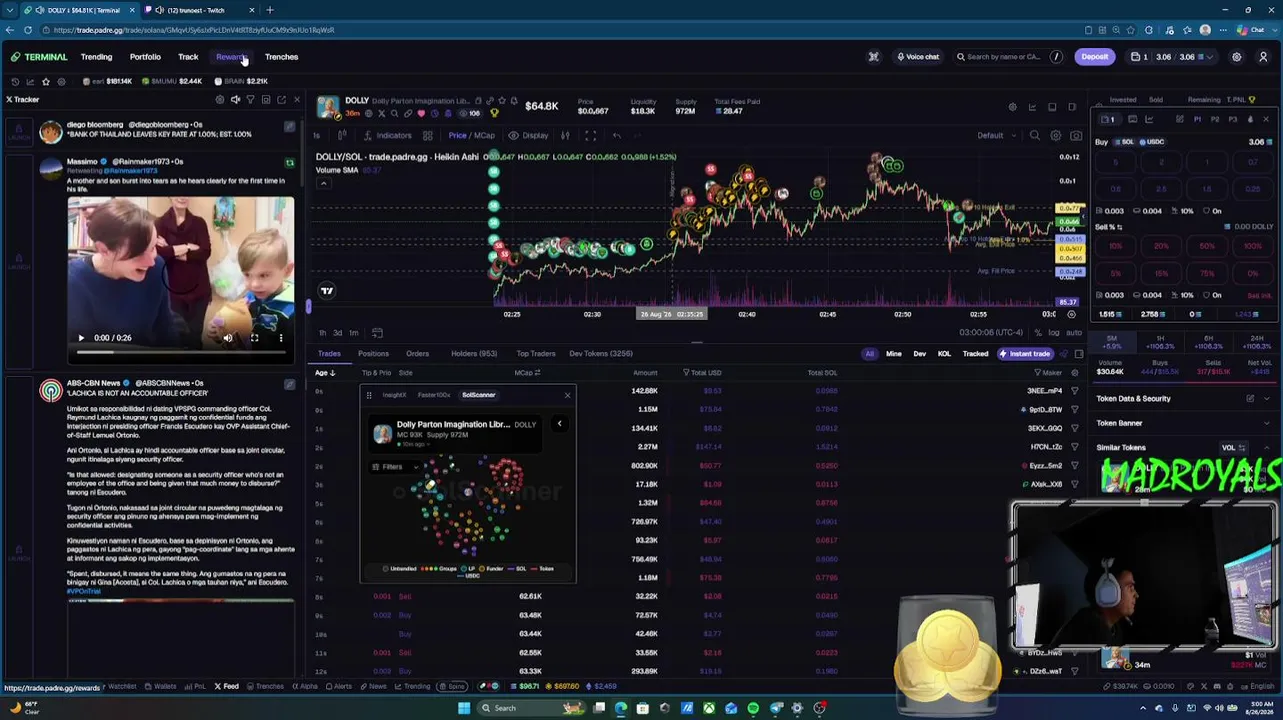1283x720 pixels.
Task: Click the purple Deposit button
Action: [1094, 57]
